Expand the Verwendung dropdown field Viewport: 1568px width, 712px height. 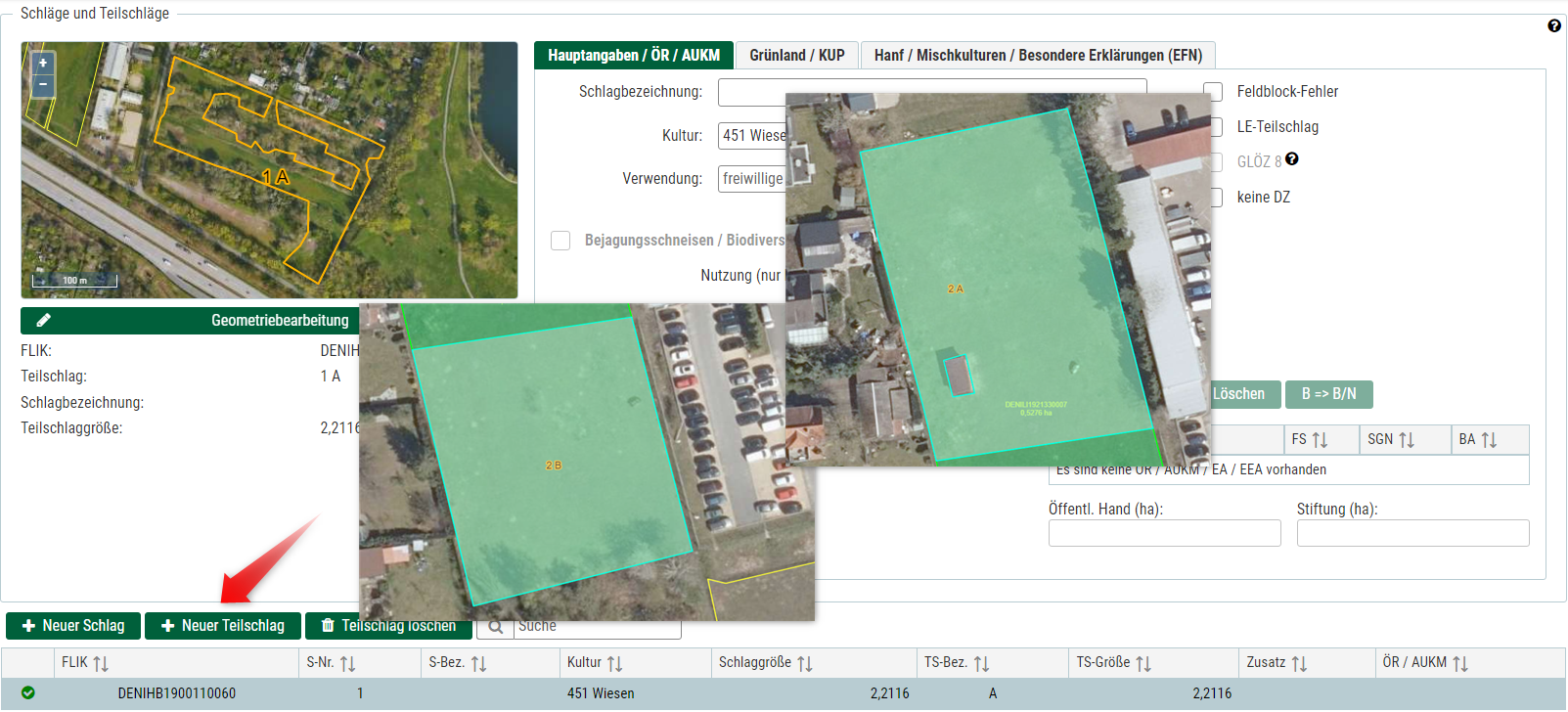(752, 179)
